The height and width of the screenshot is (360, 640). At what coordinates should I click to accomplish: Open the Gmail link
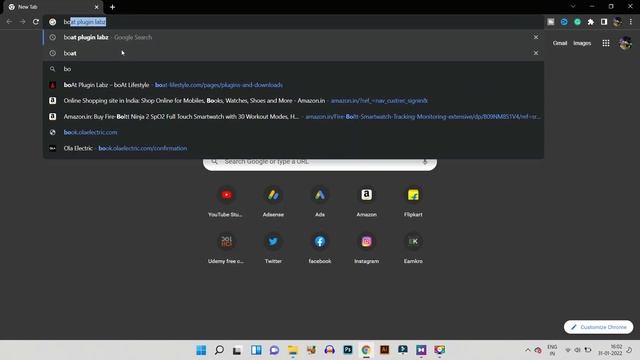560,43
